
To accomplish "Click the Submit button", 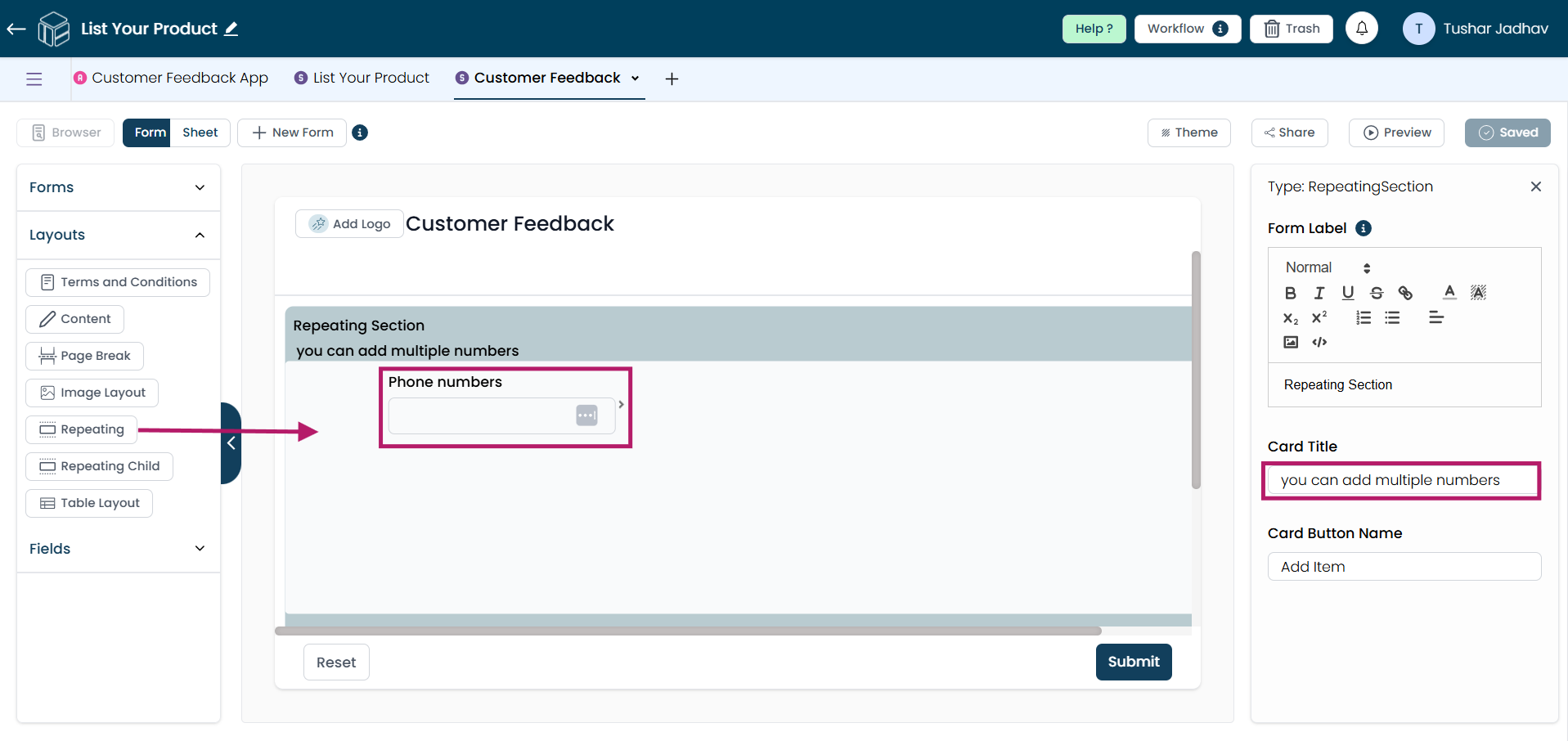I will (x=1133, y=662).
